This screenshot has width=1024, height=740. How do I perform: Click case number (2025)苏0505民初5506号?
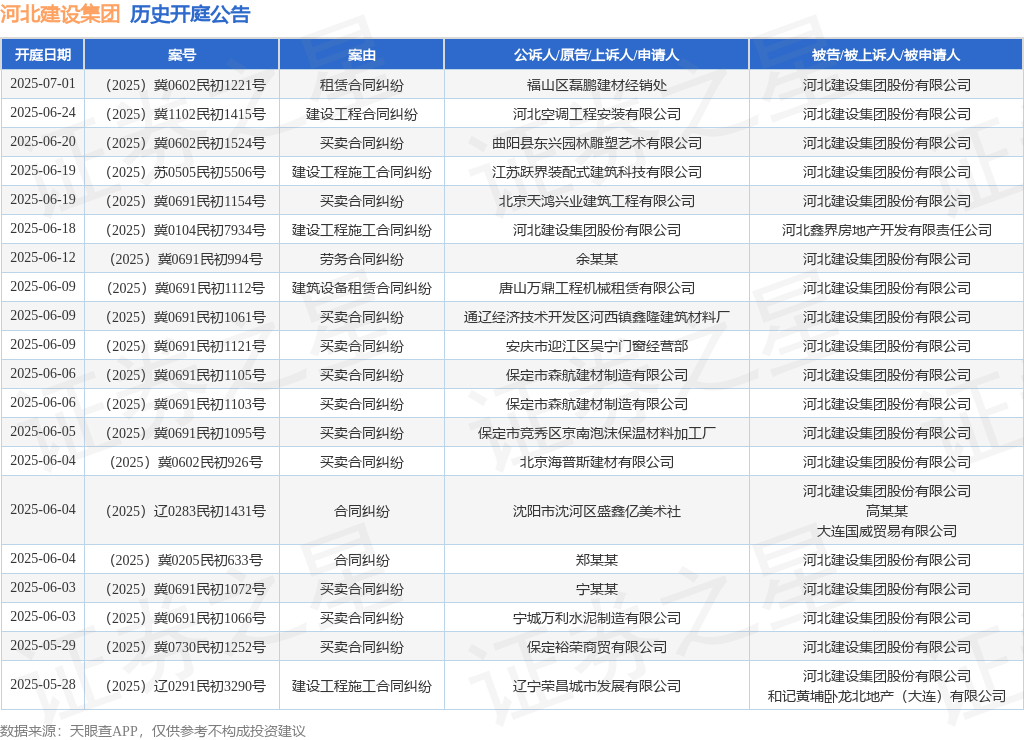point(185,172)
